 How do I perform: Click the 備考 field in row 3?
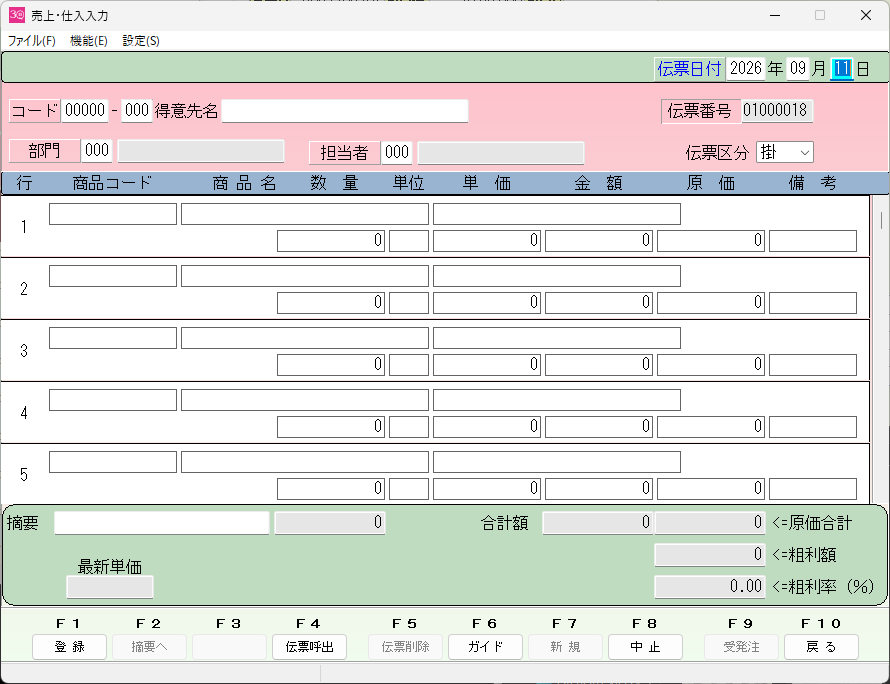pyautogui.click(x=813, y=364)
